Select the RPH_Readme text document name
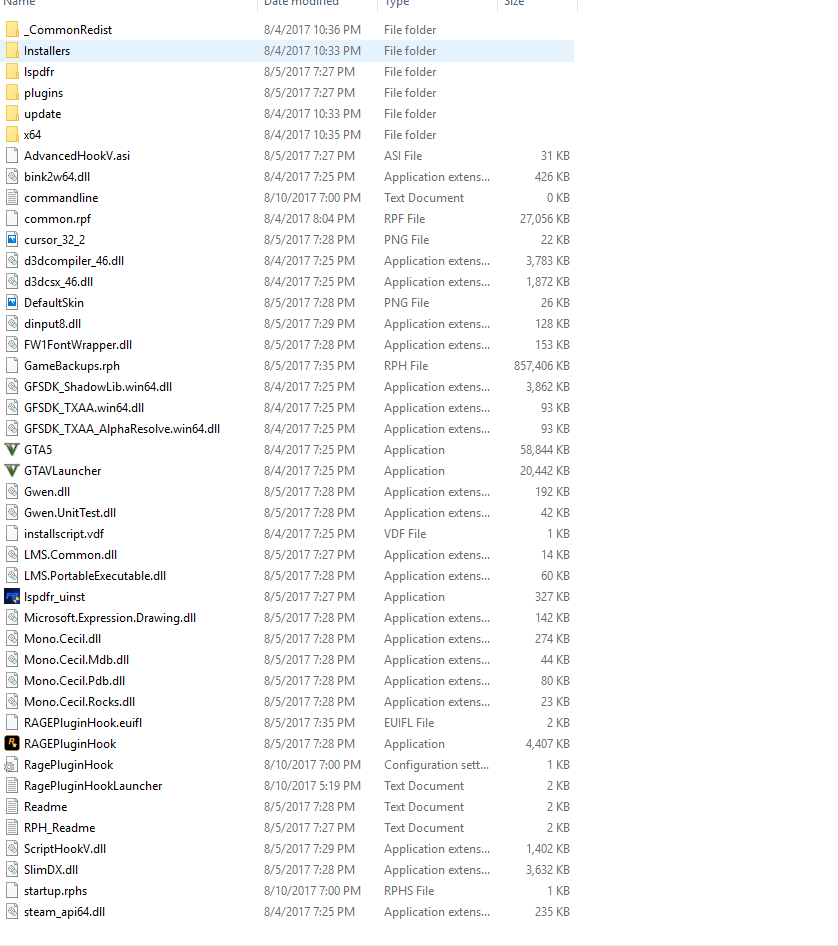This screenshot has width=838, height=946. (x=60, y=828)
